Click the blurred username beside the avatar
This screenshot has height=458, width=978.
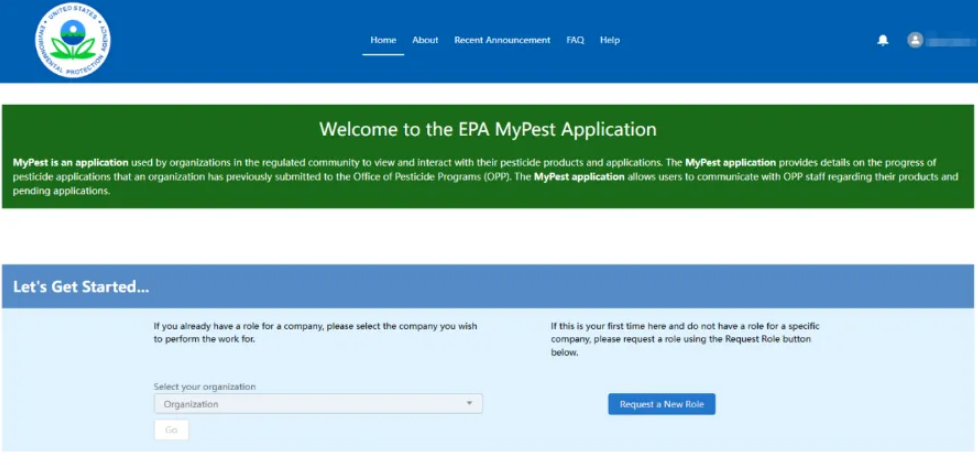[948, 41]
